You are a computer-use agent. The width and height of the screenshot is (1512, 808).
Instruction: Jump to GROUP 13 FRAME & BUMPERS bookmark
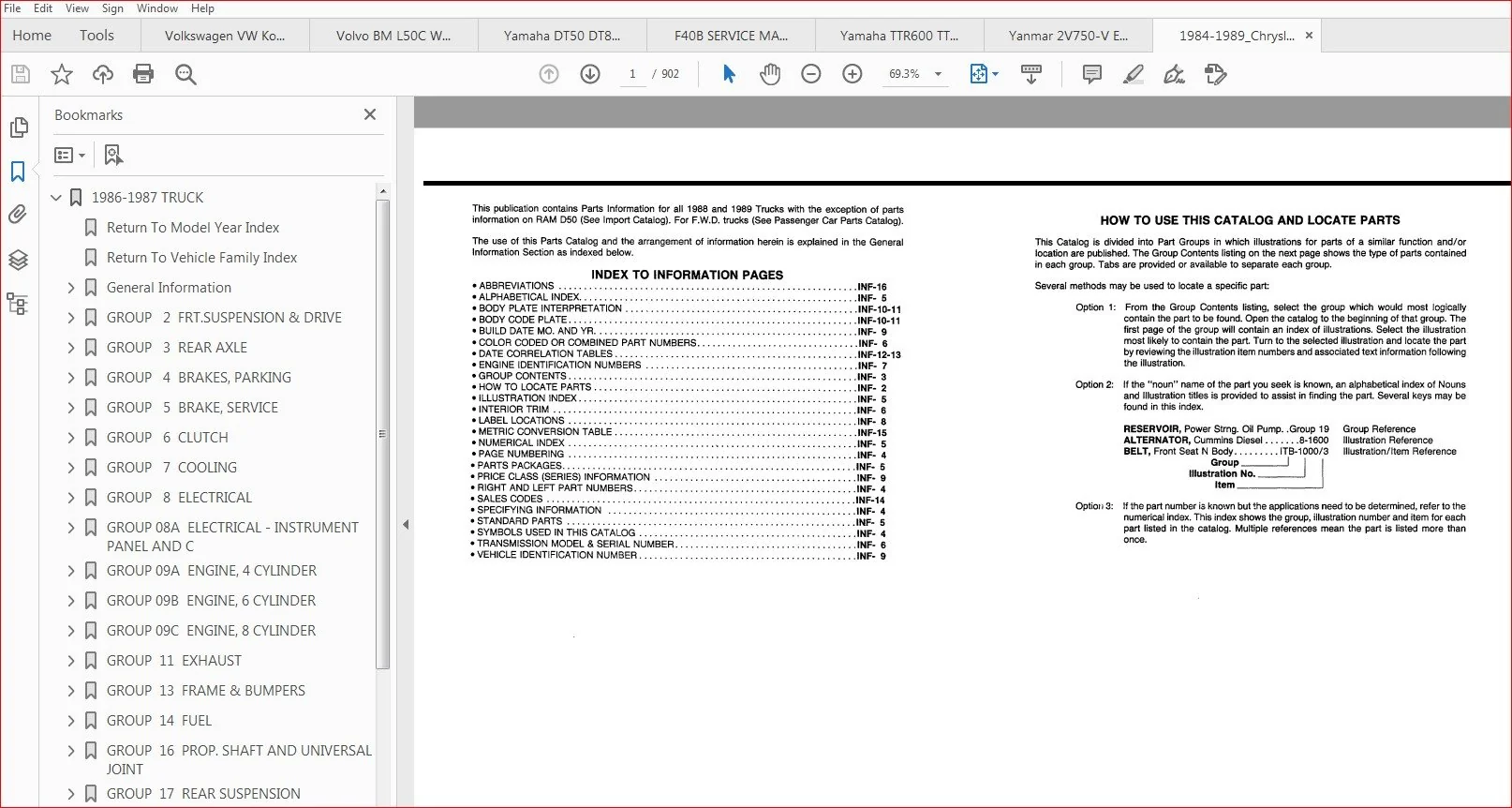pyautogui.click(x=206, y=691)
